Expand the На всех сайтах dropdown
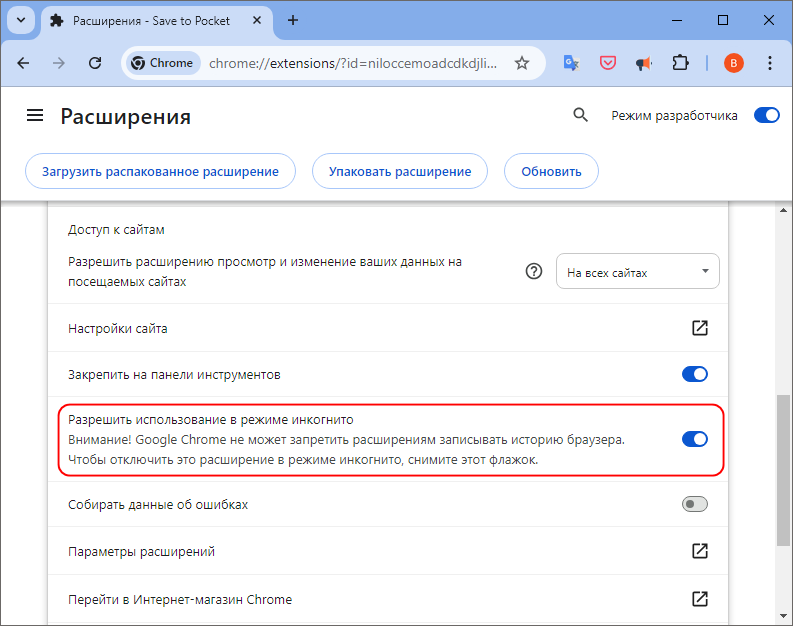 pyautogui.click(x=638, y=272)
